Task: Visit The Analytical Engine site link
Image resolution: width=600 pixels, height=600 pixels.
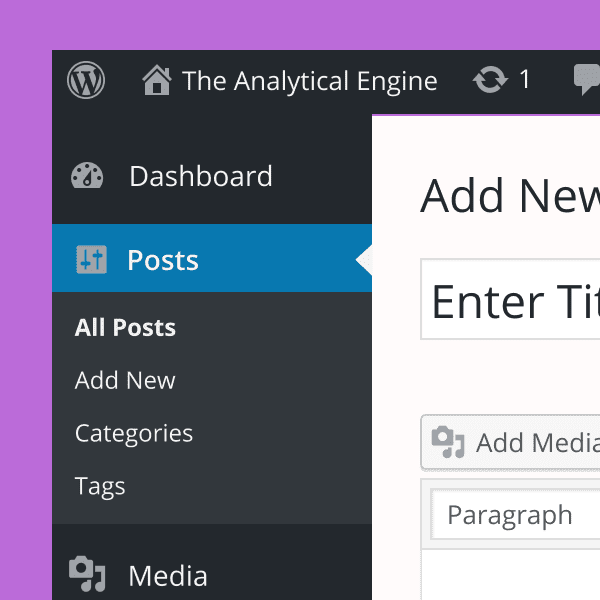Action: pos(310,81)
